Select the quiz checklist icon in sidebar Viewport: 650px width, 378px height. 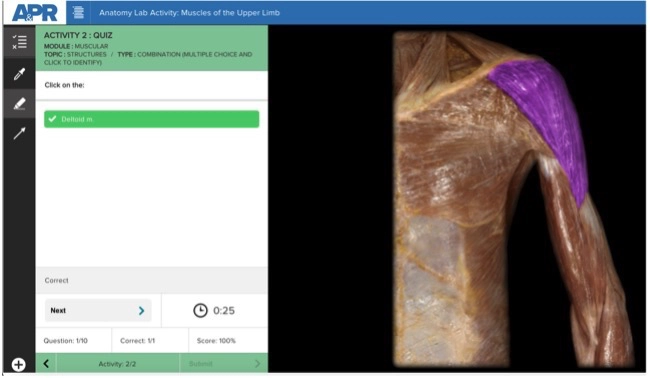point(19,42)
